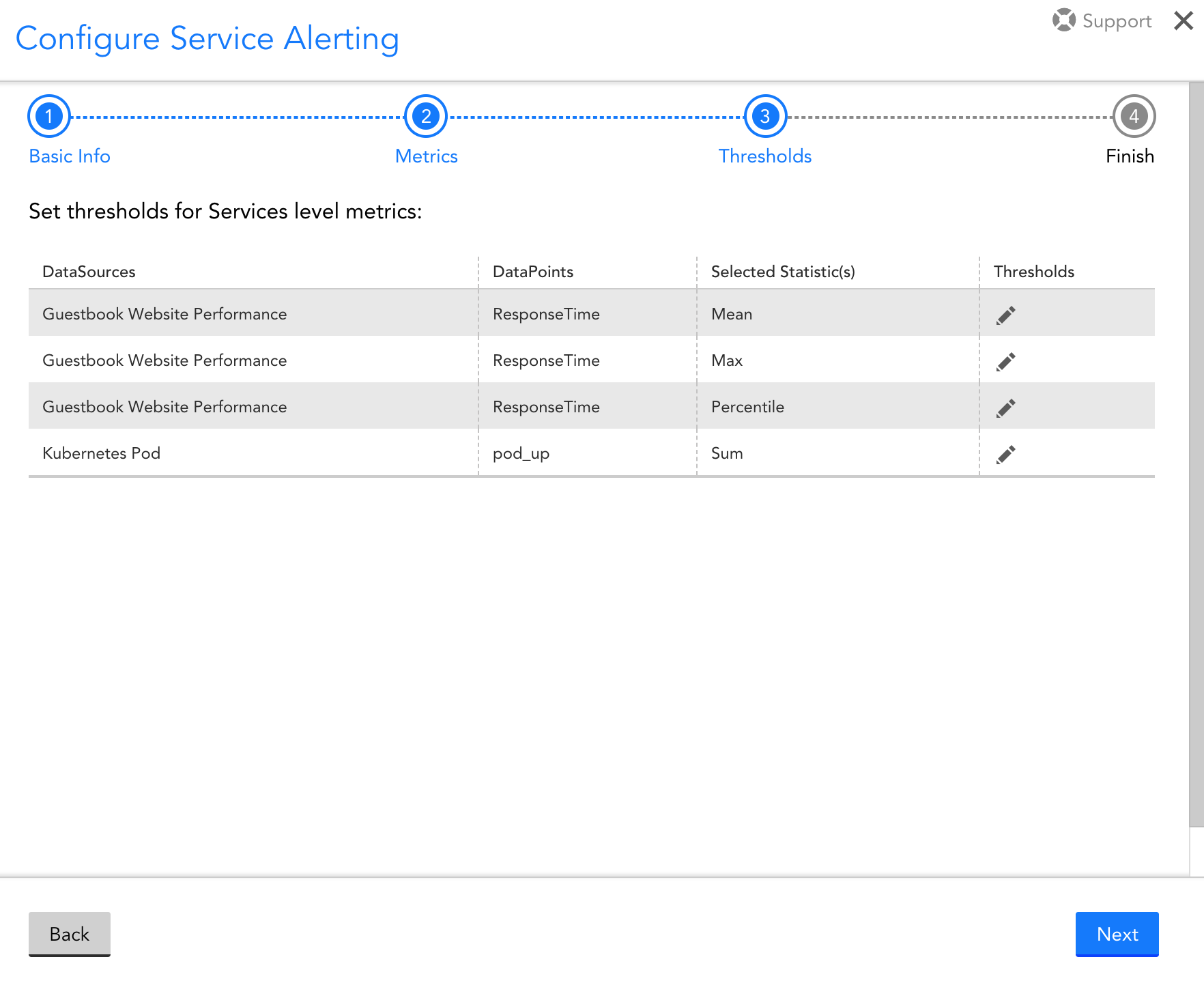Viewport: 1204px width, 983px height.
Task: Click the Thresholds column header
Action: click(x=1033, y=272)
